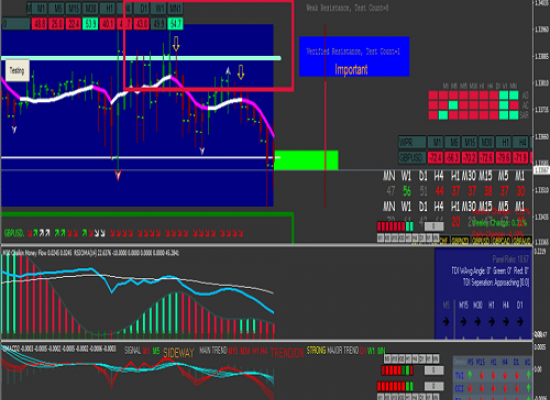Click the blue Important resistance box
Screen dimensions: 550x400
(354, 56)
